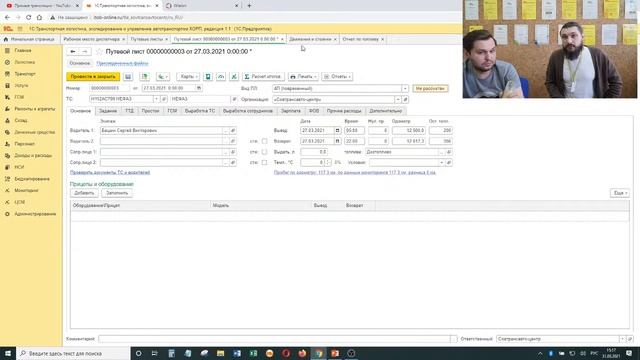The width and height of the screenshot is (640, 360).
Task: Open the Ремонты и агрегаты section
Action: 35,109
